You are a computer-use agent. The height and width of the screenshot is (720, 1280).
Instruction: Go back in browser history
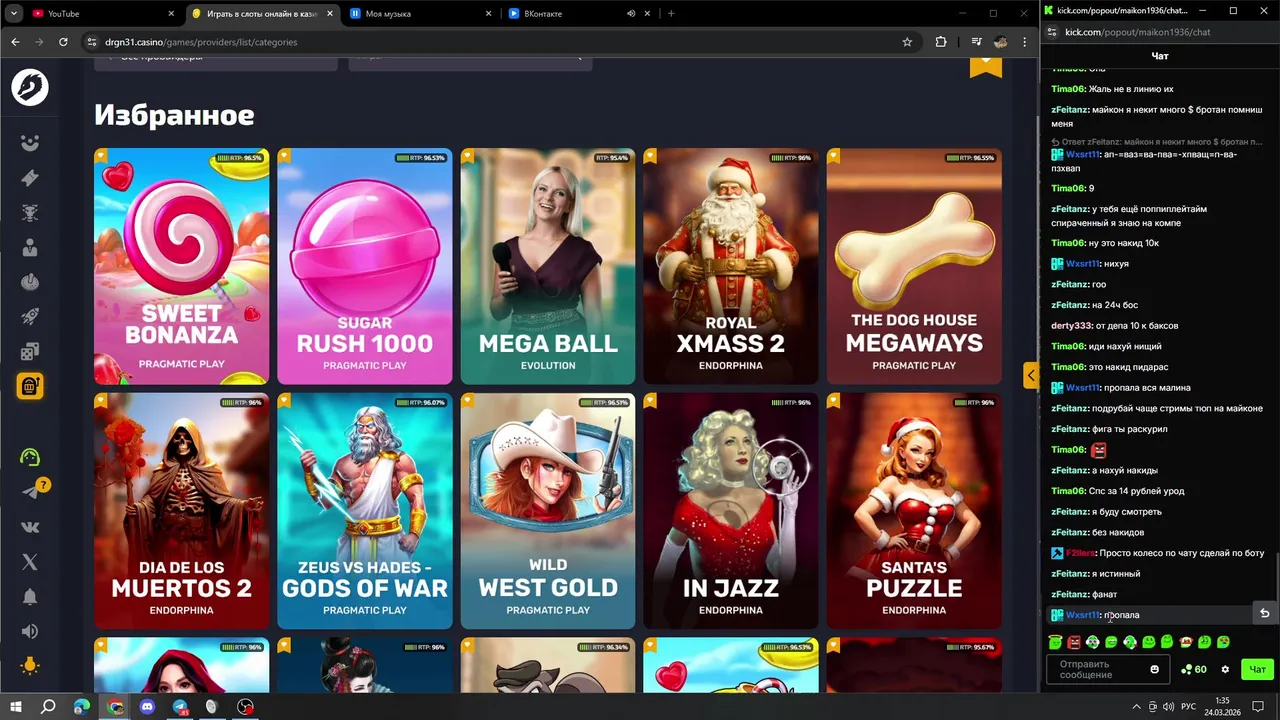click(x=15, y=42)
